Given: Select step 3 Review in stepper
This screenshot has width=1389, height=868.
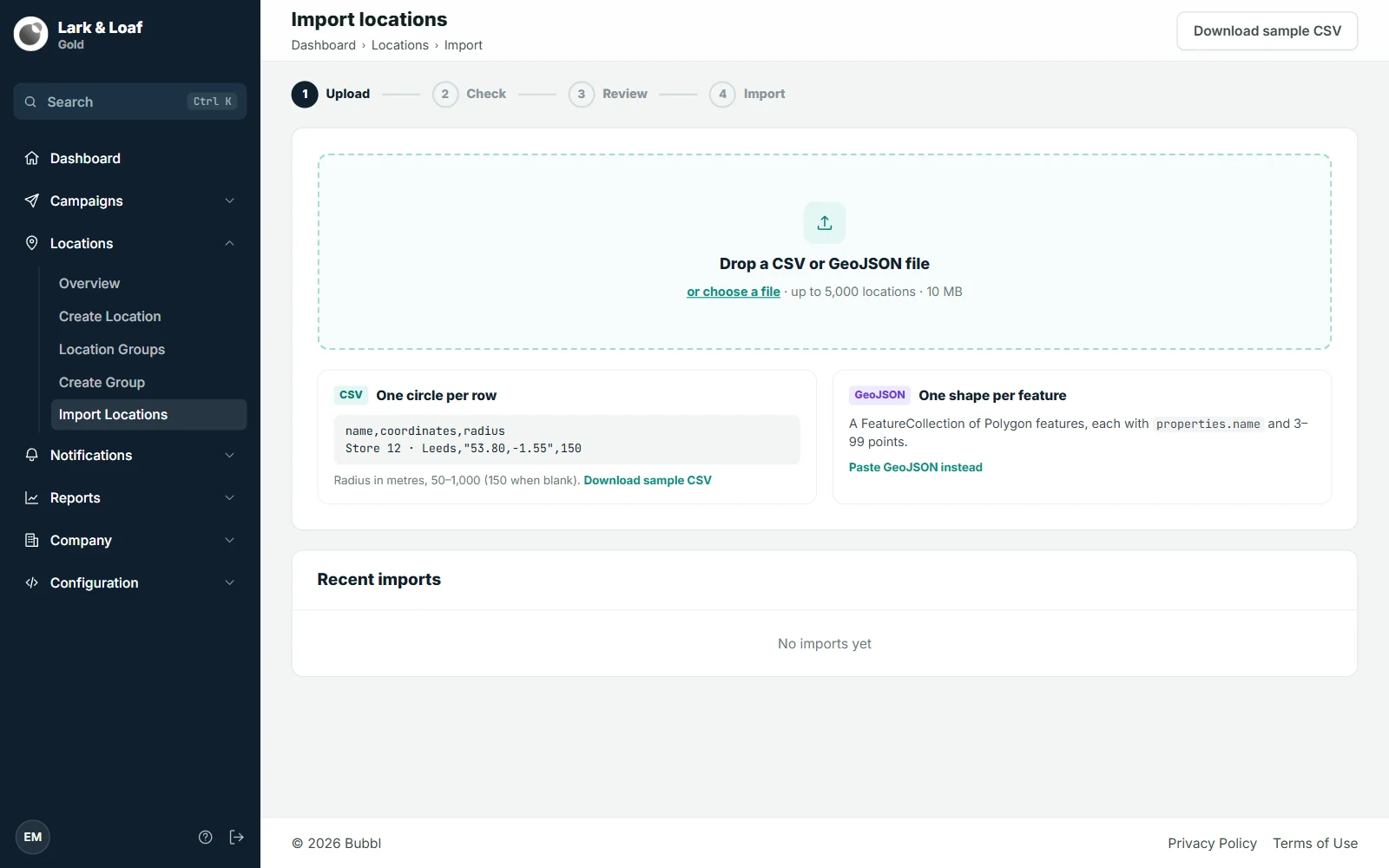Looking at the screenshot, I should [x=608, y=94].
